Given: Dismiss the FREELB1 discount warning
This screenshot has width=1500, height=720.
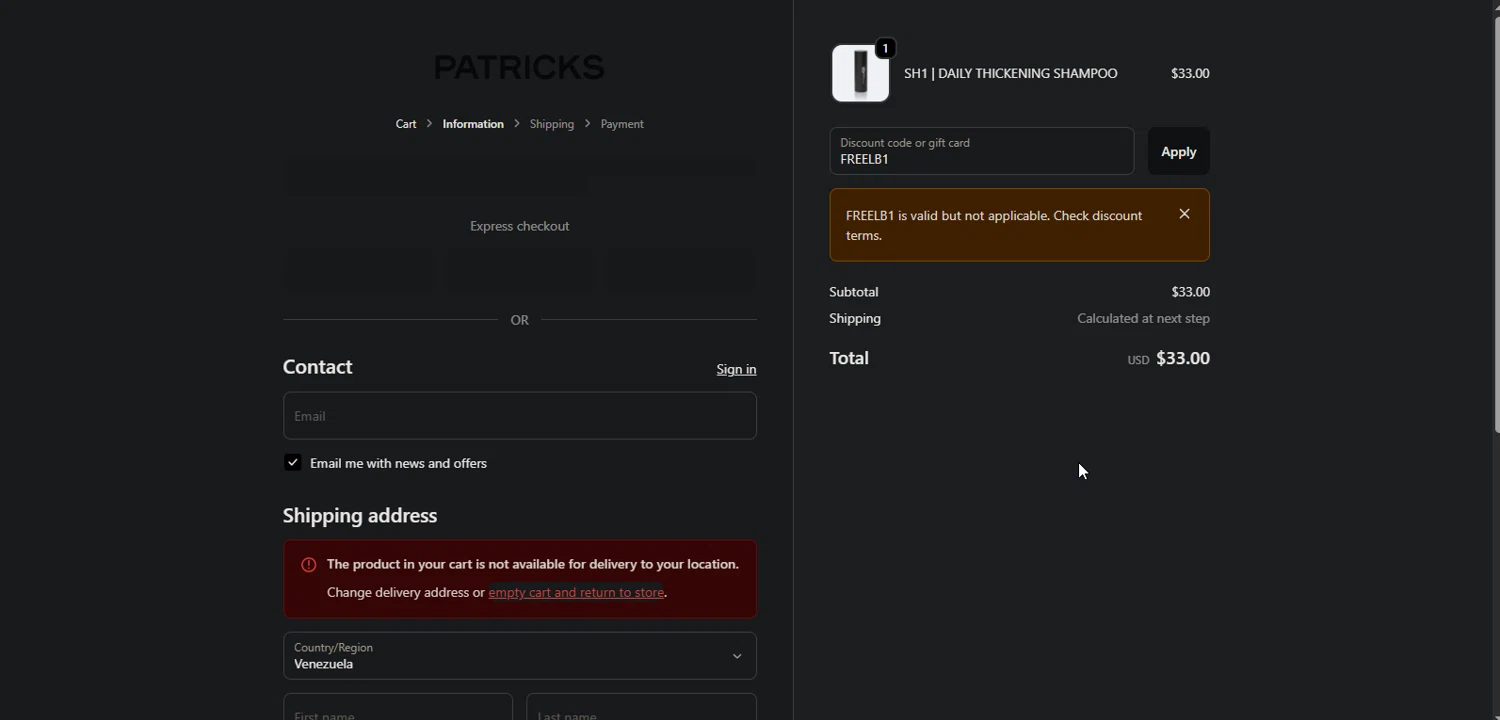Looking at the screenshot, I should [x=1184, y=214].
